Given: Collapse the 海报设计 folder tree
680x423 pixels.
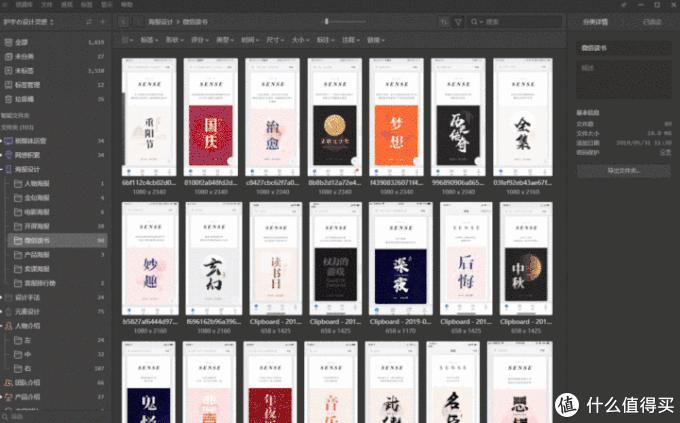Looking at the screenshot, I should (2, 169).
